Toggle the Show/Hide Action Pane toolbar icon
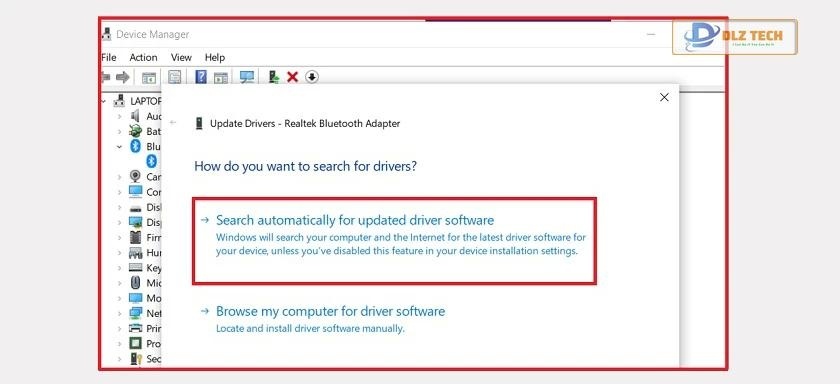840x384 pixels. click(x=221, y=78)
